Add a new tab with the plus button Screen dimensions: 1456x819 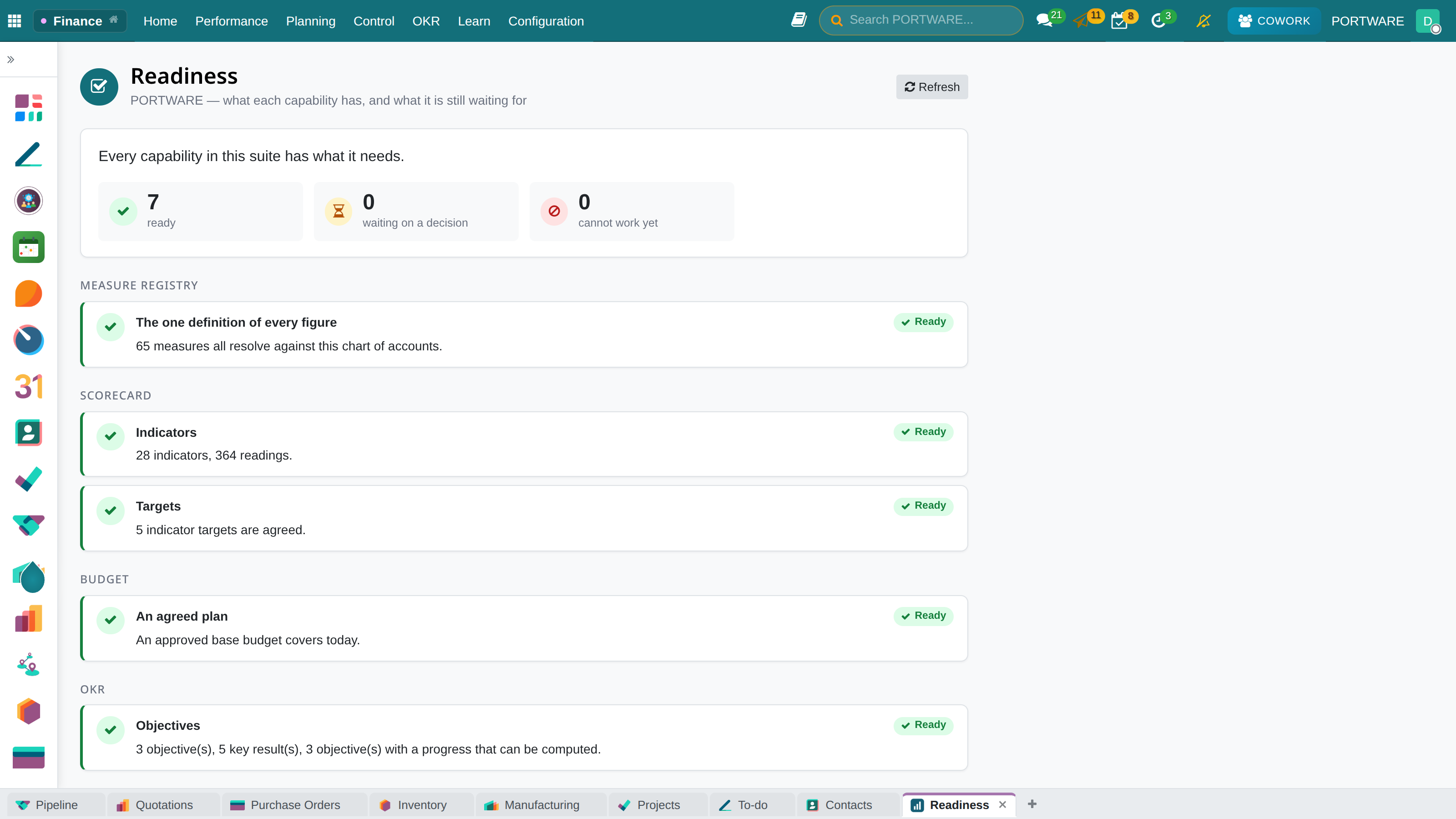pyautogui.click(x=1032, y=804)
